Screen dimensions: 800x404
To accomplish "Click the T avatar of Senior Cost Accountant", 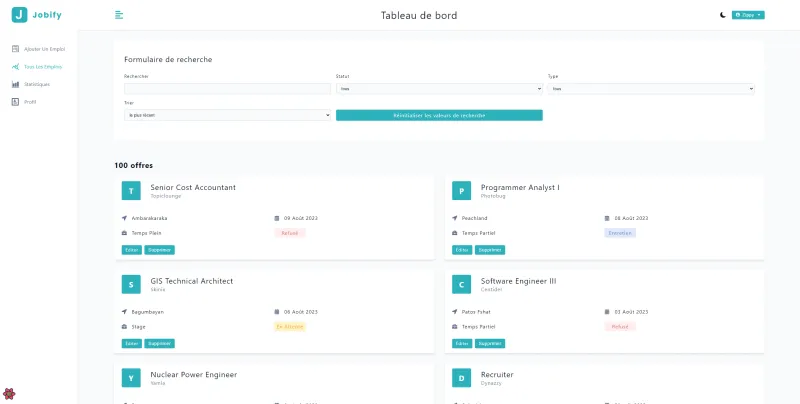I will pos(131,190).
